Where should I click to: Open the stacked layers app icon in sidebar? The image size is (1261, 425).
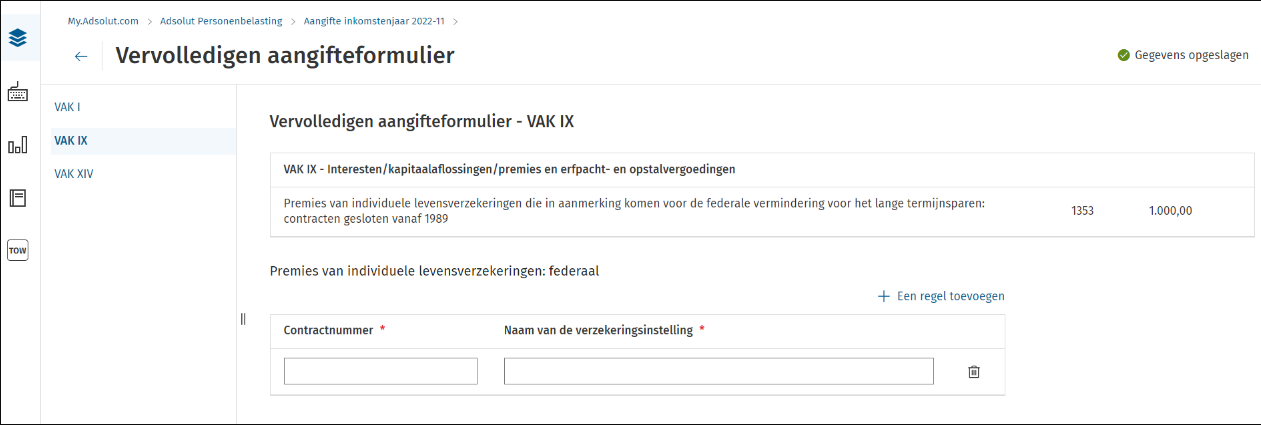pyautogui.click(x=18, y=38)
